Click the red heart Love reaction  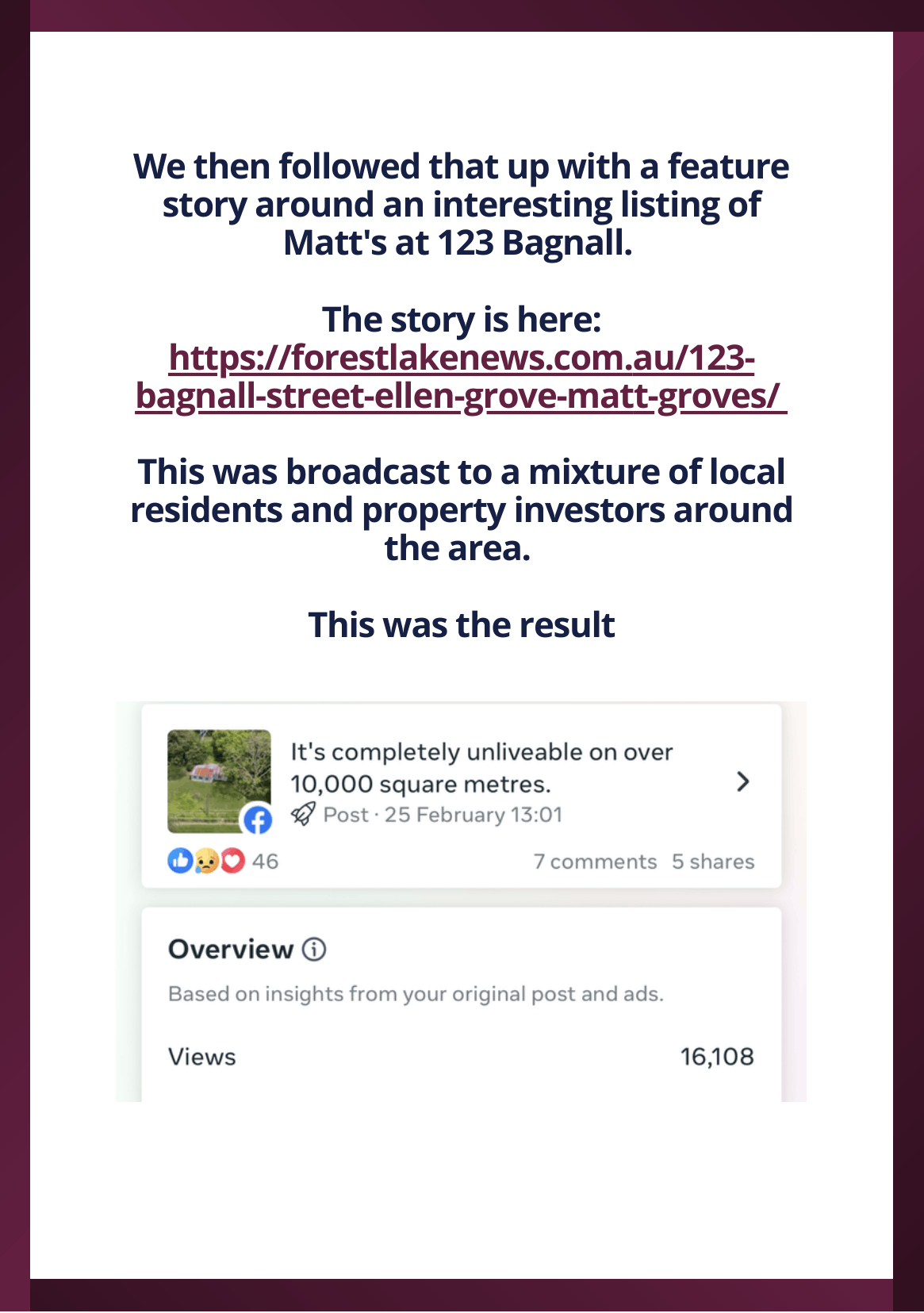pyautogui.click(x=232, y=861)
